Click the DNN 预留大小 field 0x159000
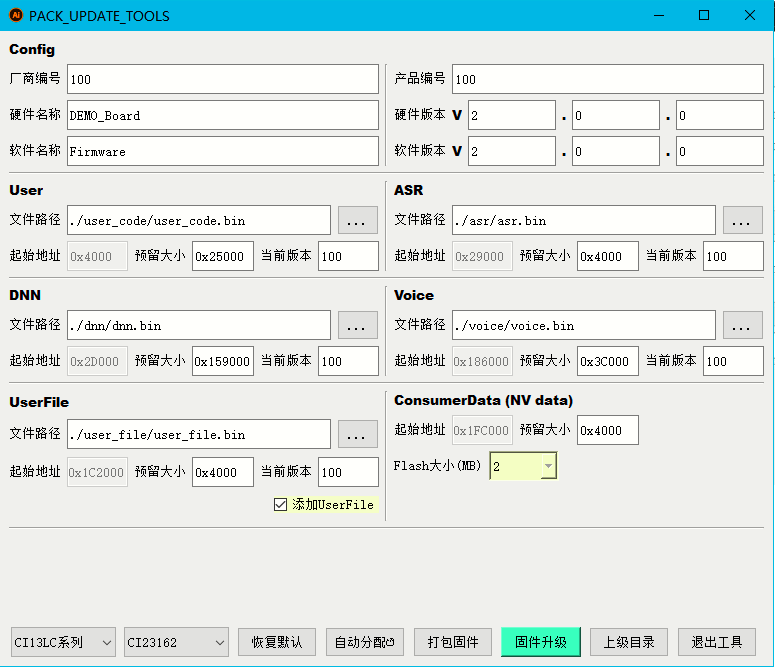This screenshot has height=667, width=775. pos(223,361)
